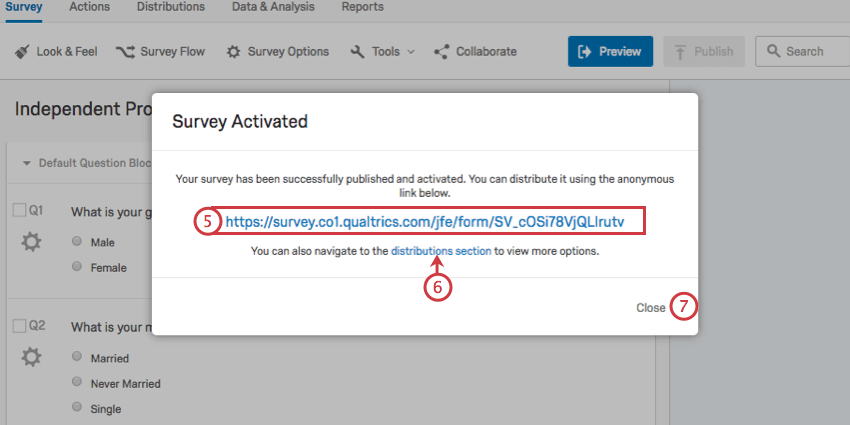Tick the Q2 question checkbox
850x425 pixels.
click(19, 326)
